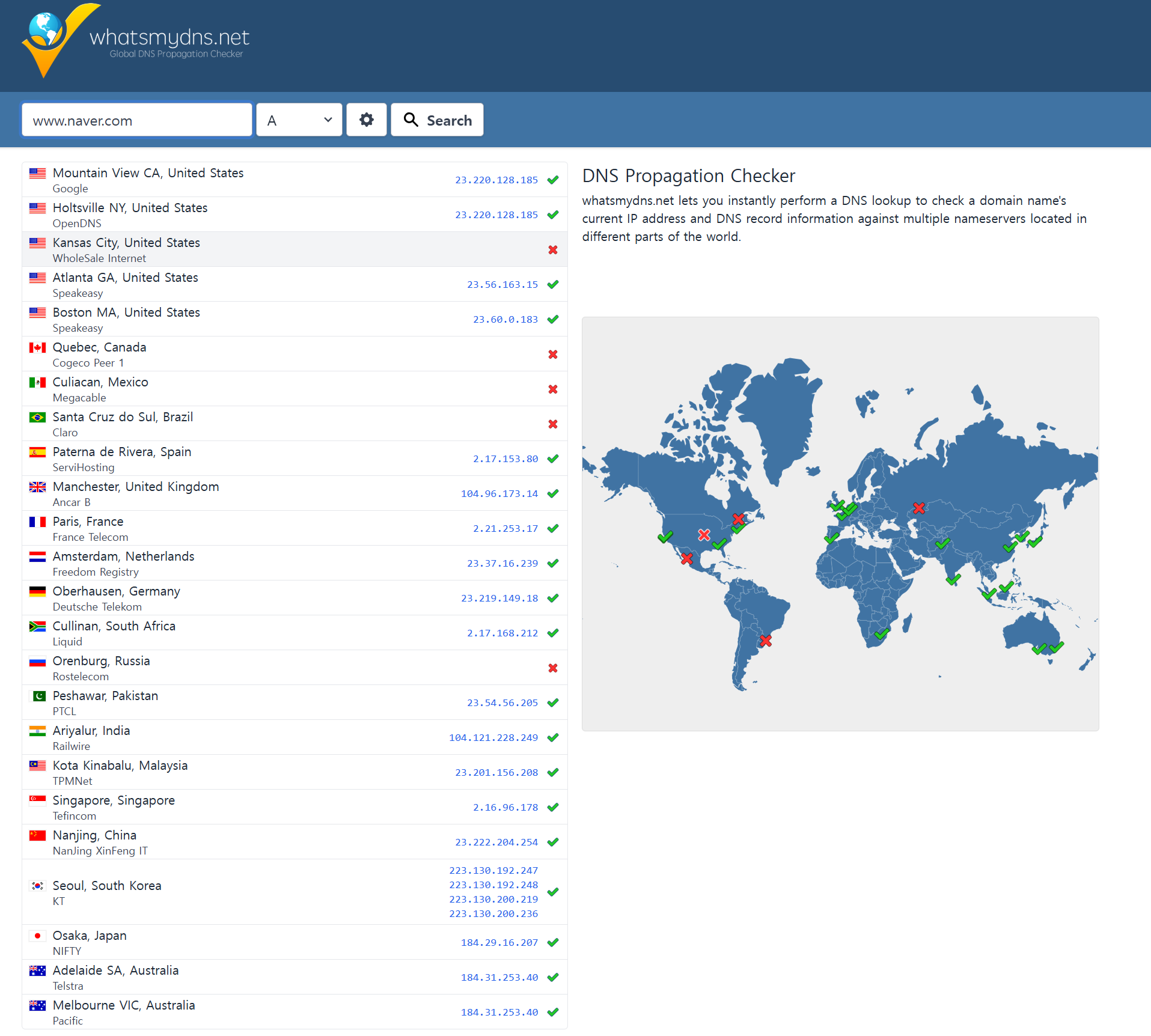Click IP 2.16.96.178 for Singapore

(x=505, y=807)
